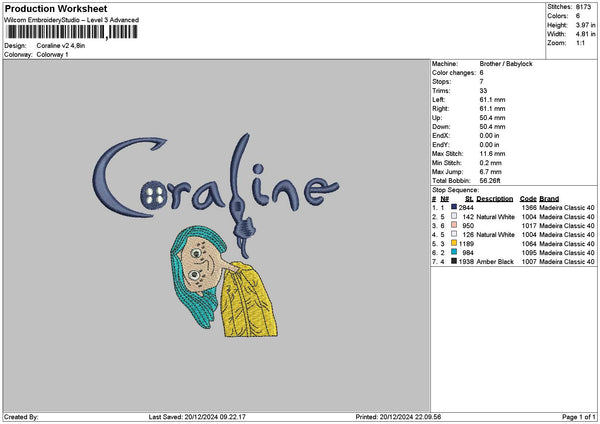Screen dimensions: 600x424
Task: Click the Right measurement 61.1 mm
Action: click(492, 109)
